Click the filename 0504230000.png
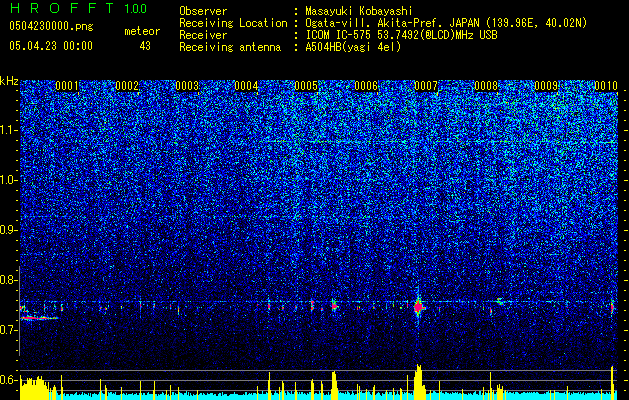The image size is (629, 400). 51,26
